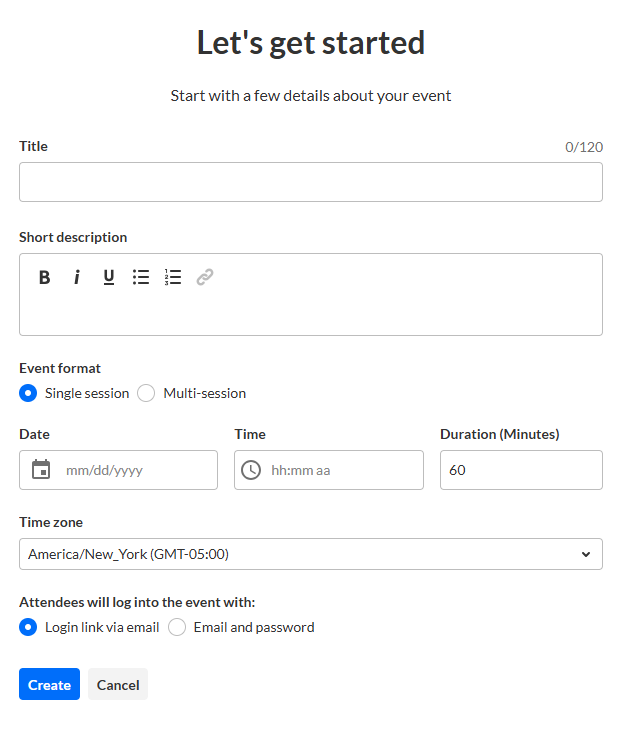This screenshot has height=735, width=623.
Task: Cancel the event creation
Action: pos(118,685)
